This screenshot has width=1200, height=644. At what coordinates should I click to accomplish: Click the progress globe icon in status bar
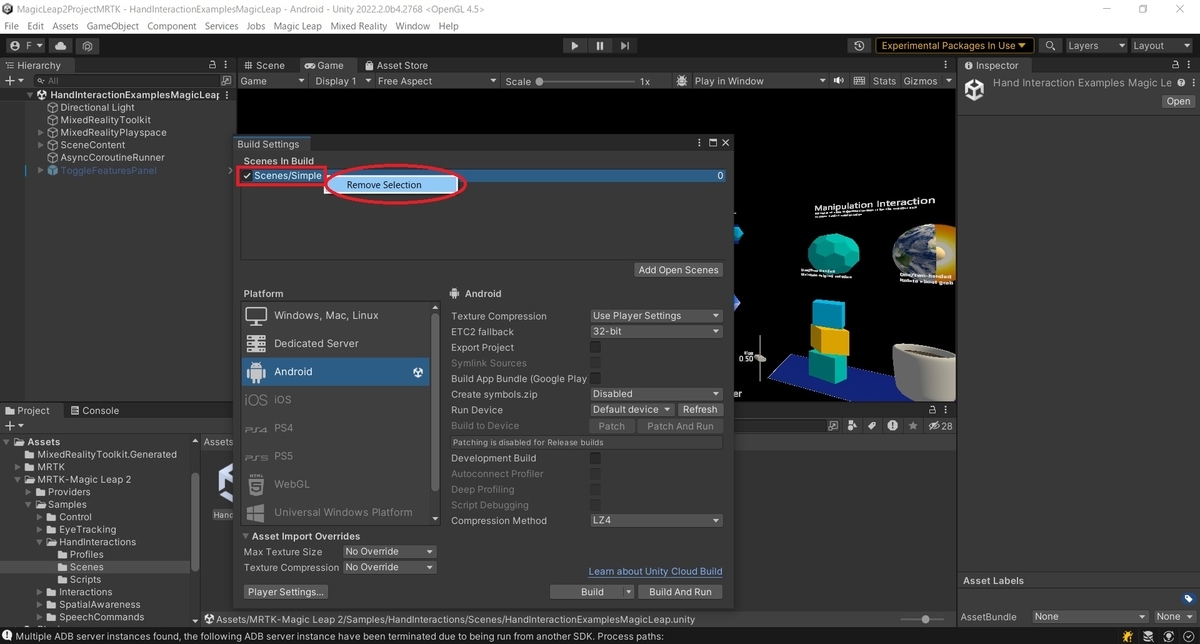tap(1168, 636)
